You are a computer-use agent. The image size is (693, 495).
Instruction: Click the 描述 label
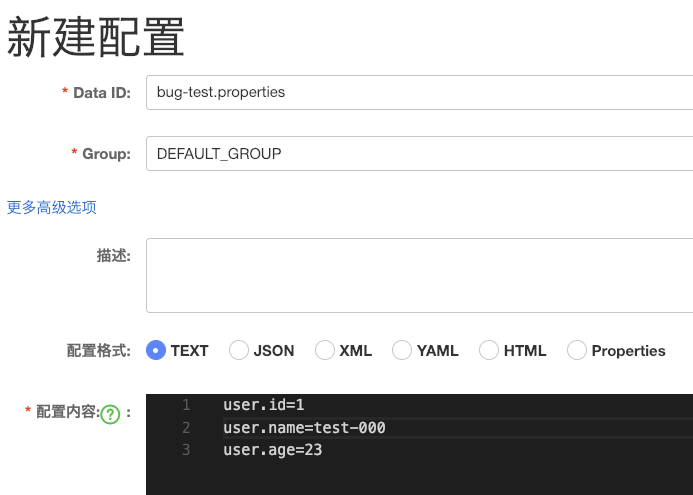pyautogui.click(x=114, y=255)
